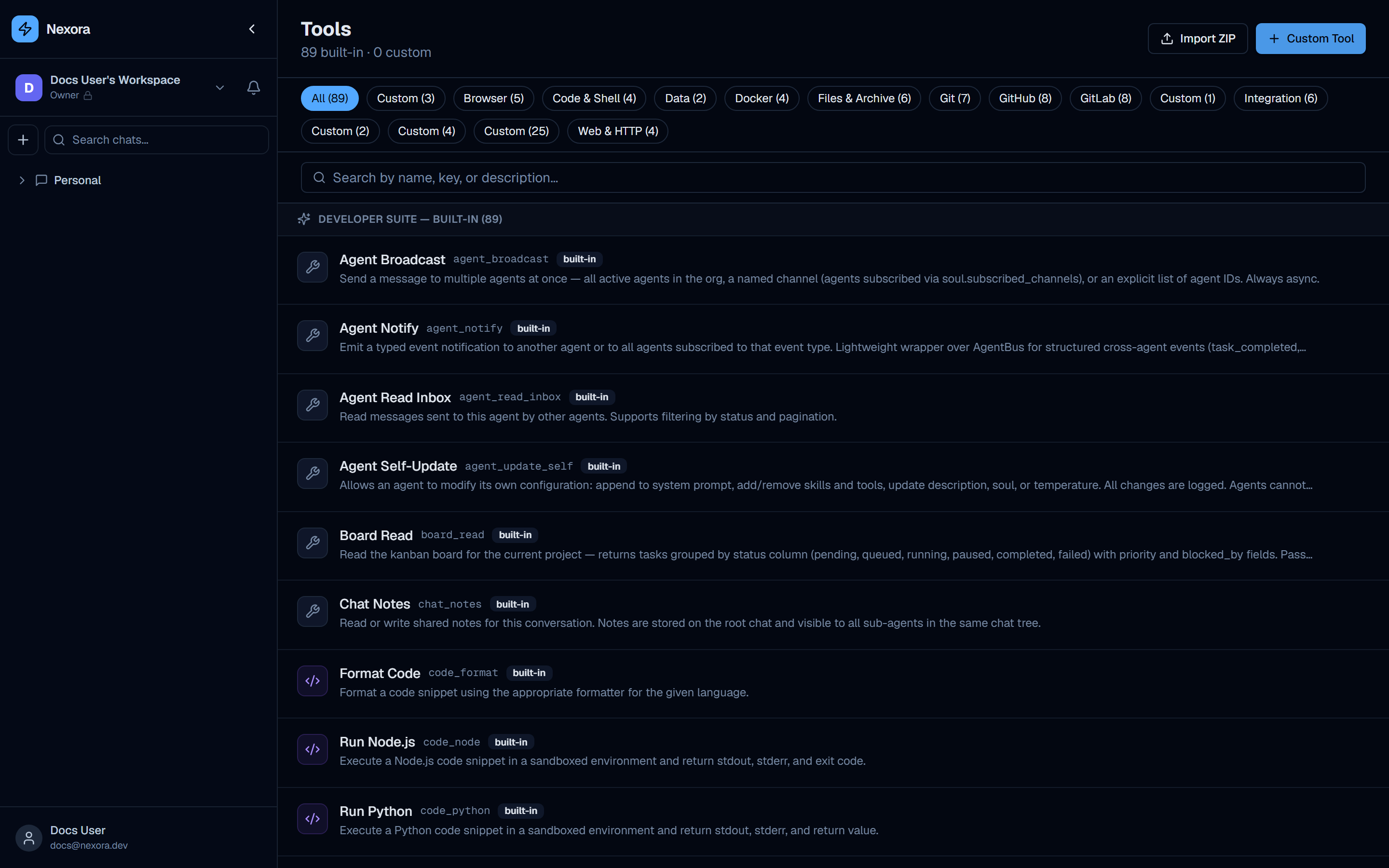The image size is (1389, 868).
Task: Filter by Docker (4) category
Action: [x=762, y=98]
